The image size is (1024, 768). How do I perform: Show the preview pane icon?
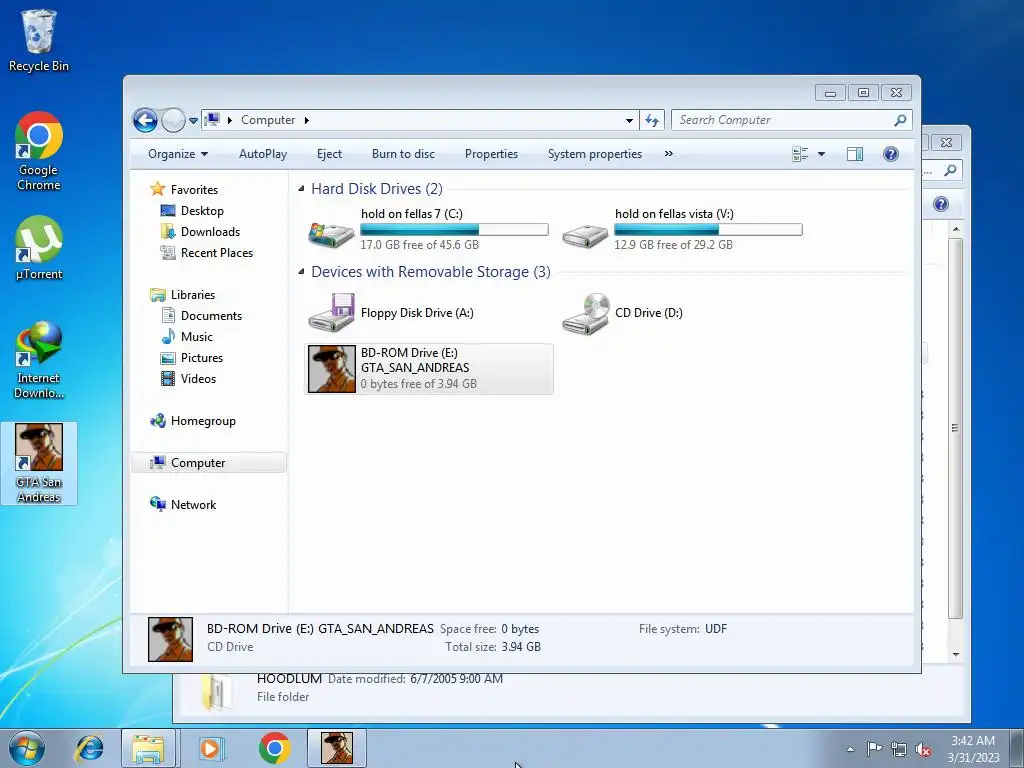point(855,154)
